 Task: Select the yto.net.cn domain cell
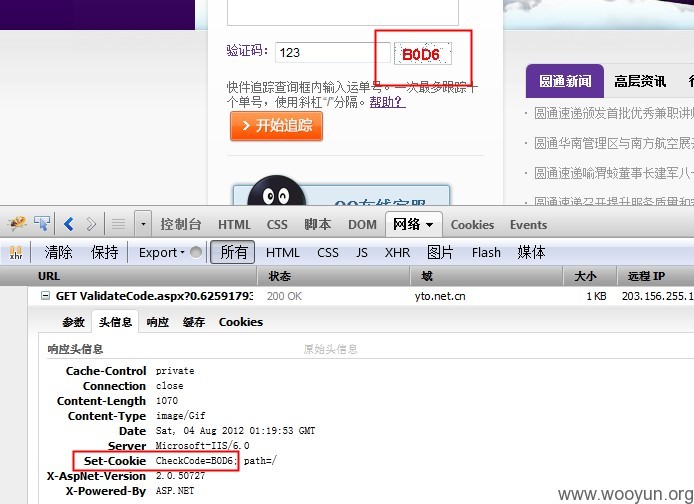pyautogui.click(x=440, y=296)
